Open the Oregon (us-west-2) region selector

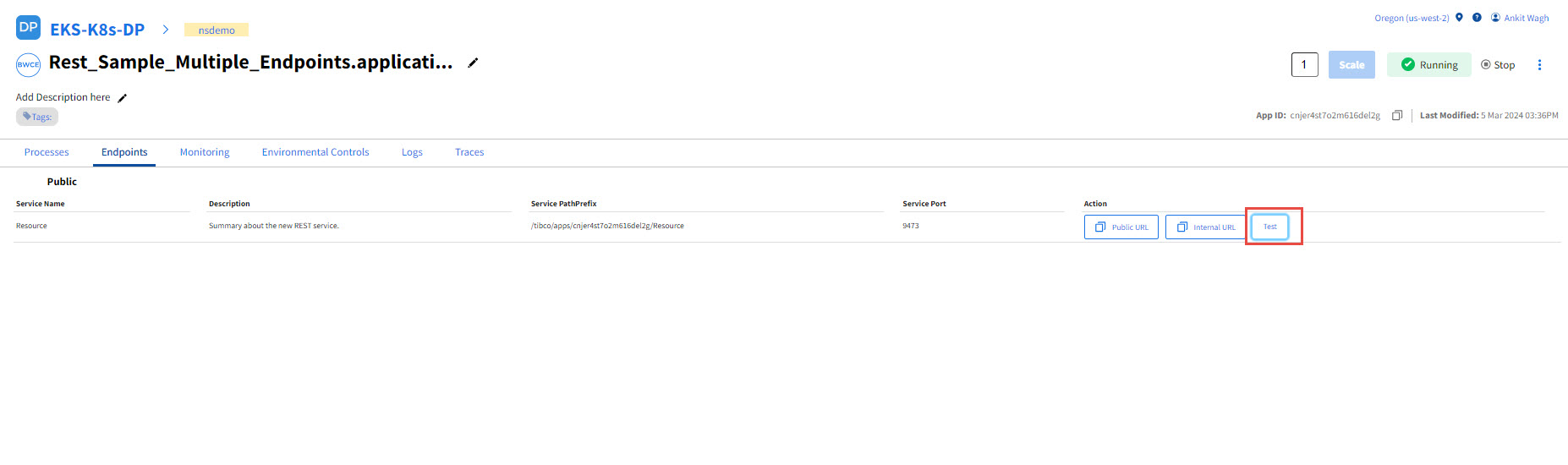[1412, 18]
